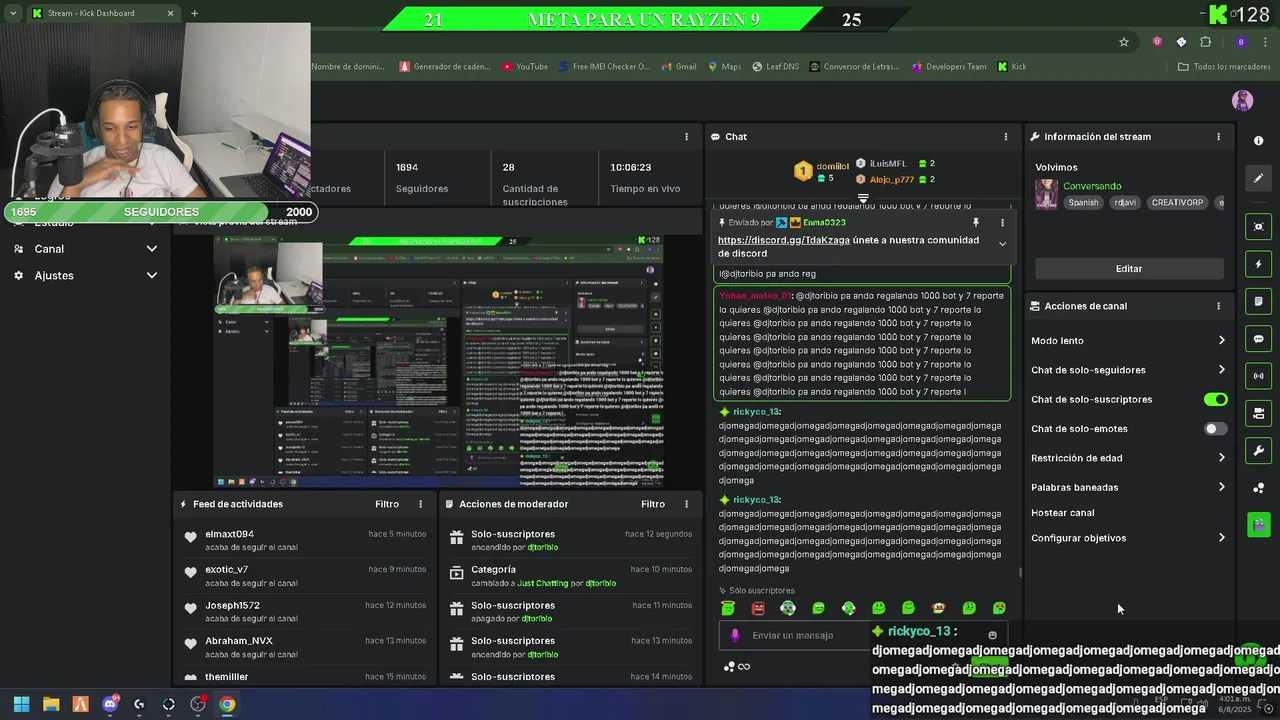Collapse the pinned message chevron
Screen dimensions: 1280x720
point(1002,243)
